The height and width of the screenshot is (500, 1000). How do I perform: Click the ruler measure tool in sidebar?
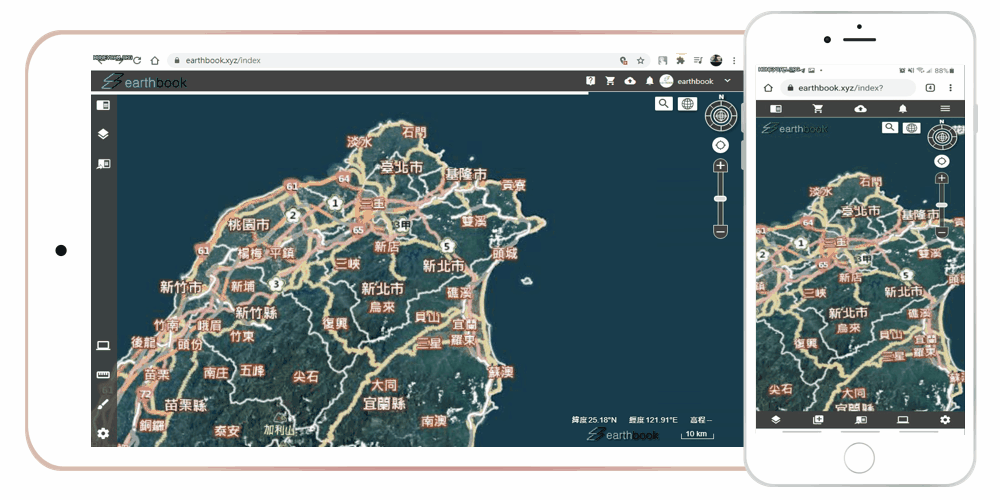[x=103, y=375]
